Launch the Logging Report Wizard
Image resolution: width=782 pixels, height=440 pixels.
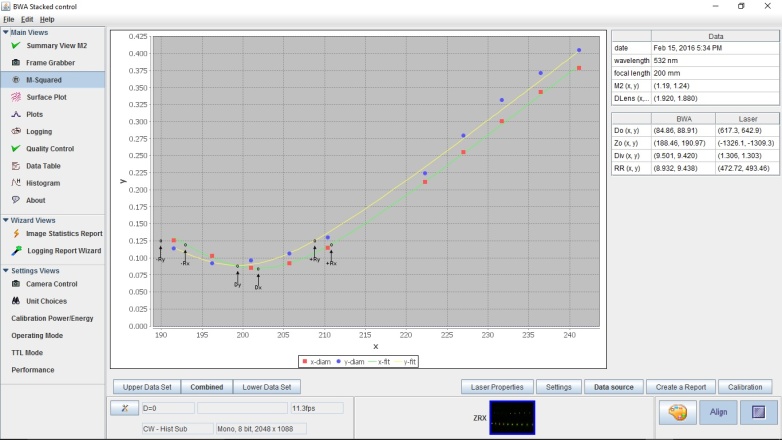coord(63,250)
